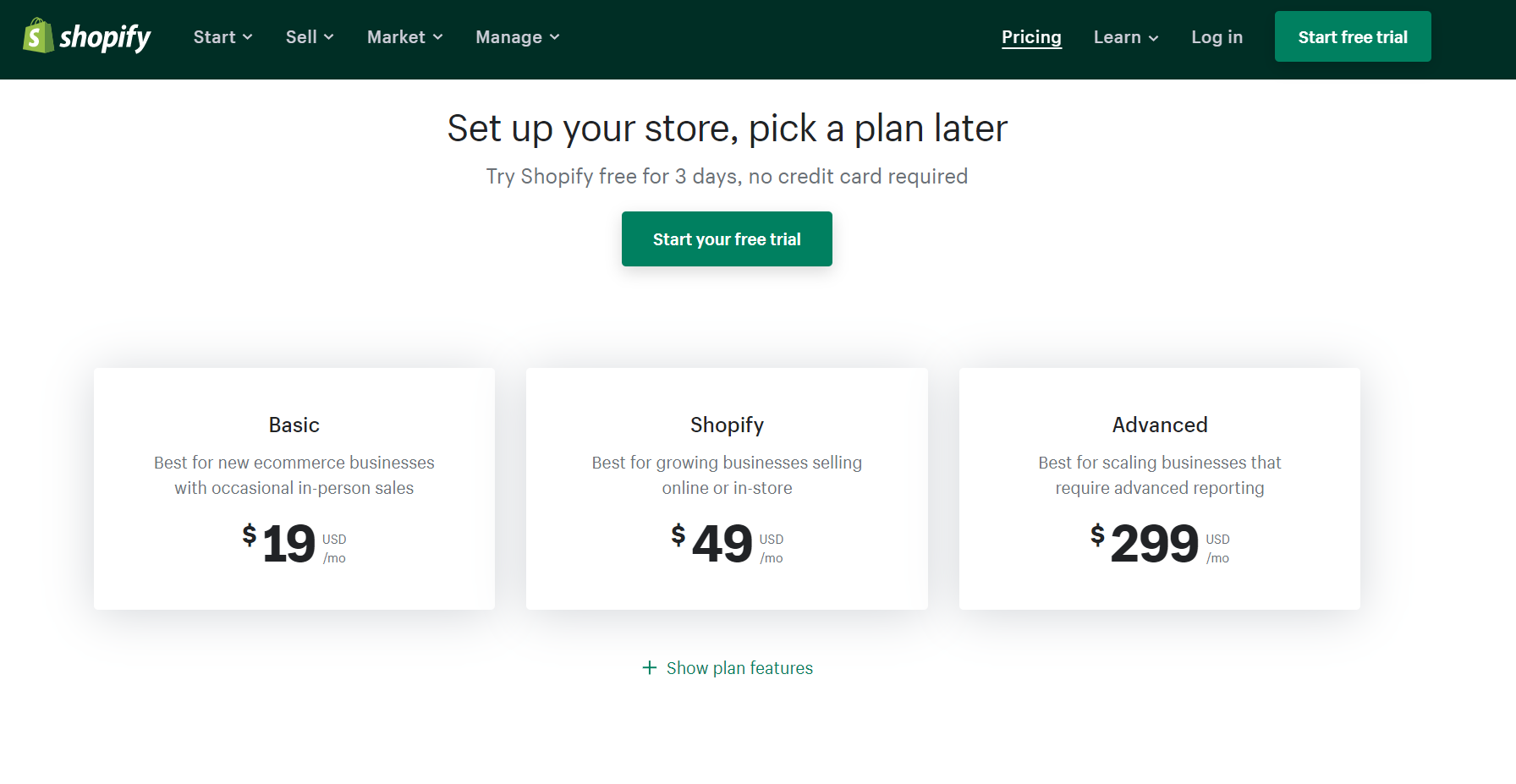Click 'Best for scaling businesses' description
1516x784 pixels.
pyautogui.click(x=1160, y=475)
